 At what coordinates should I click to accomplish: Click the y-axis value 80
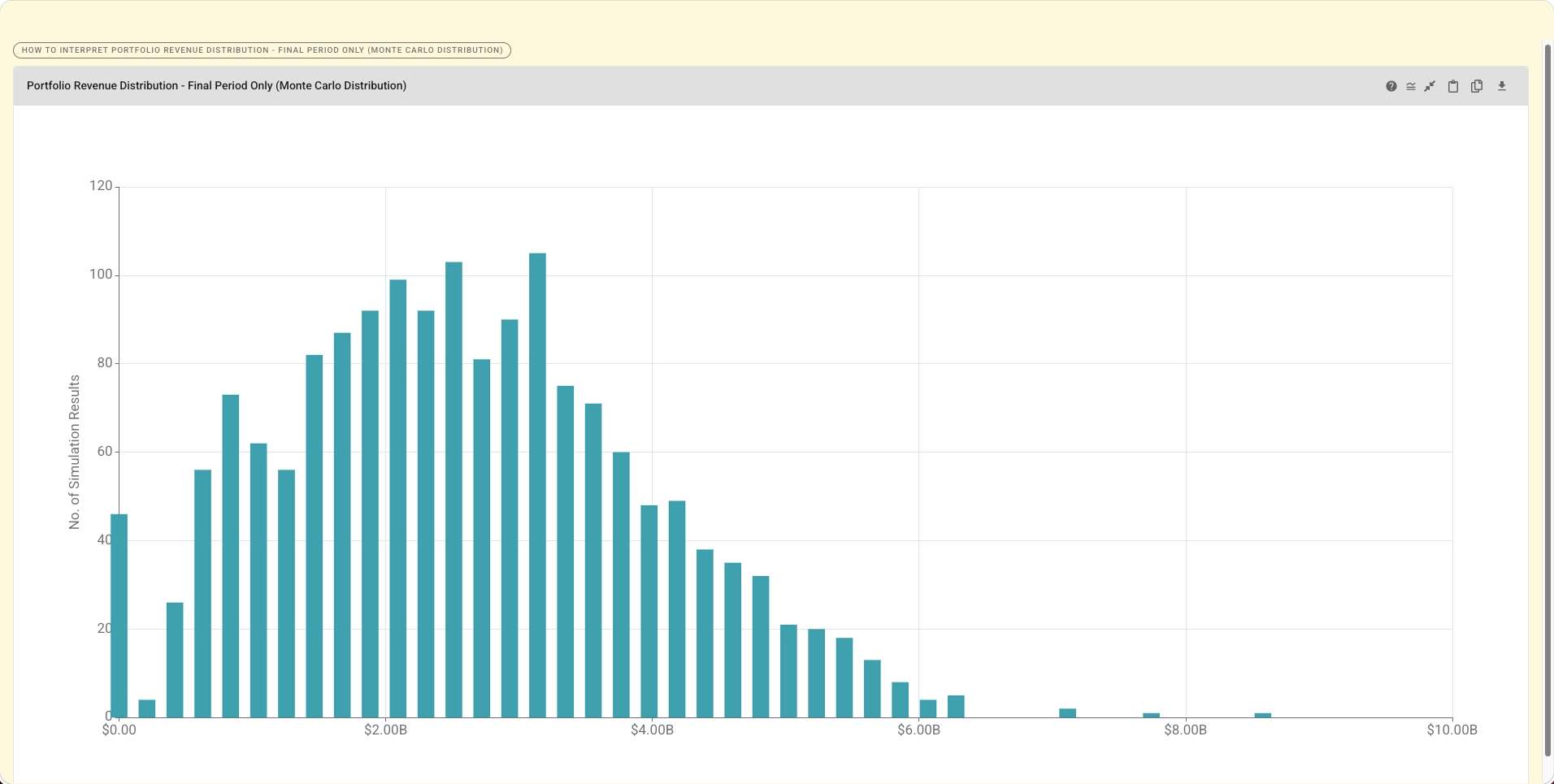[105, 363]
